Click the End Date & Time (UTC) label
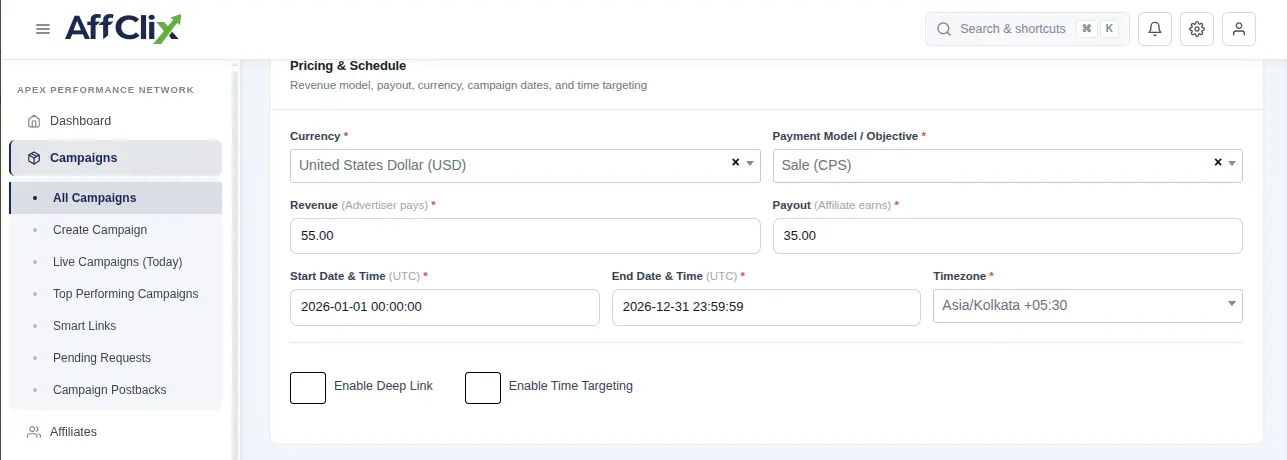 [678, 276]
